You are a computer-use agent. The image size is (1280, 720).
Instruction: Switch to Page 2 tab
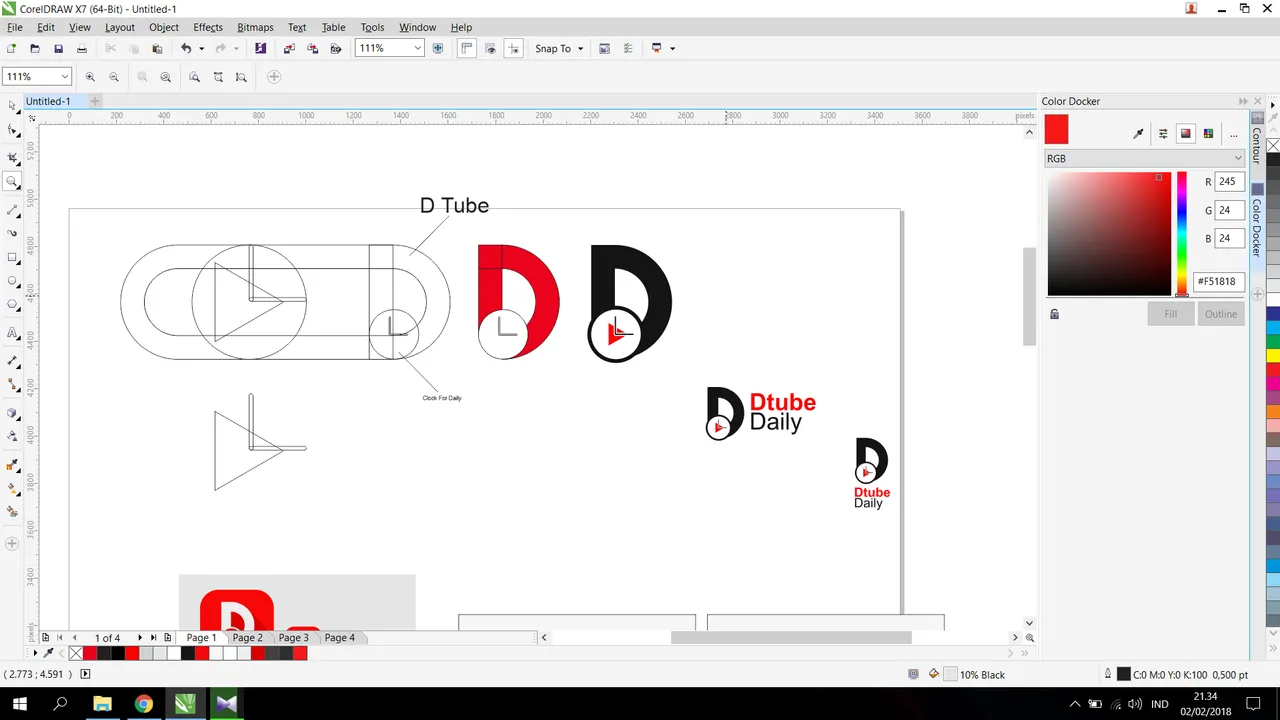[x=247, y=638]
